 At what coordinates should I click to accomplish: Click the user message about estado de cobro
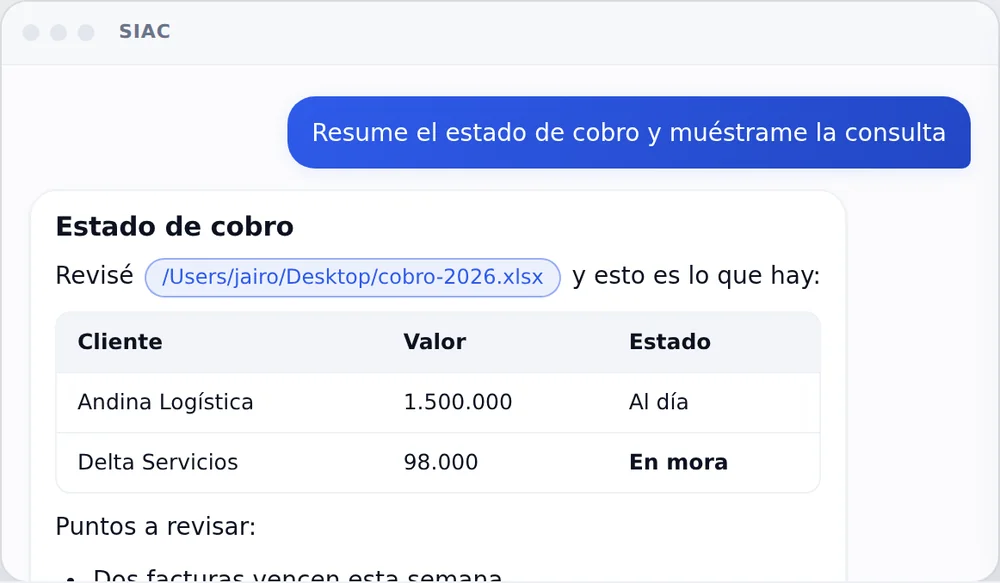point(629,133)
